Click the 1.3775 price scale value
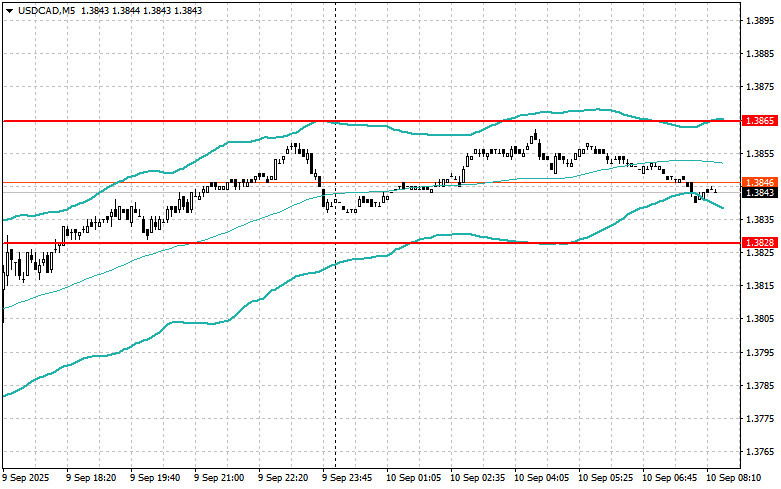Screen dimensions: 781x489 click(x=761, y=419)
